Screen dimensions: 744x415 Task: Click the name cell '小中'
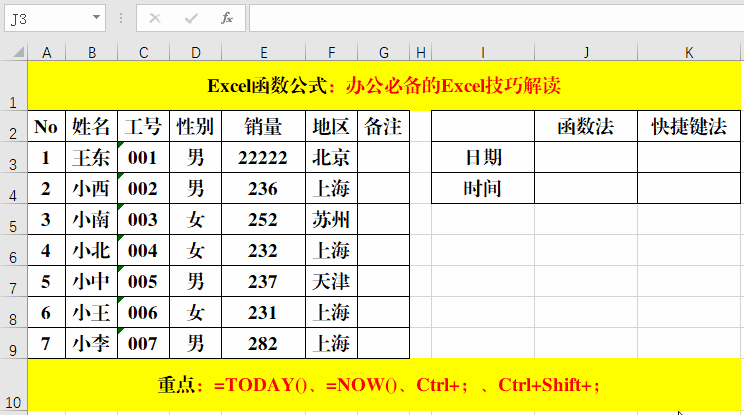(92, 282)
